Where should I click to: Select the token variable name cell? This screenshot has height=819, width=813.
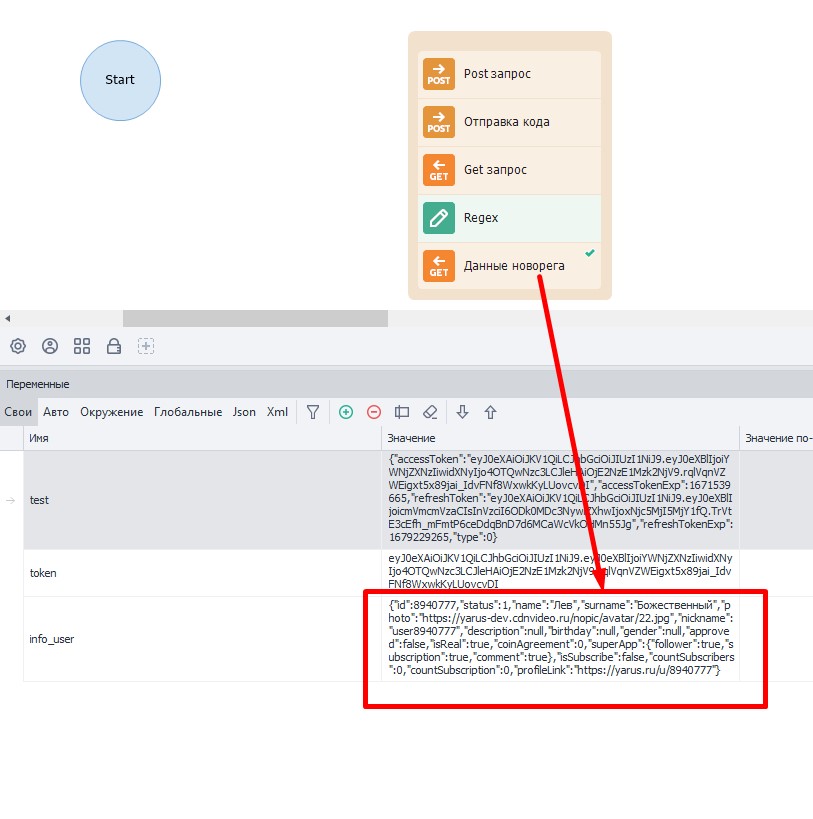click(x=203, y=573)
